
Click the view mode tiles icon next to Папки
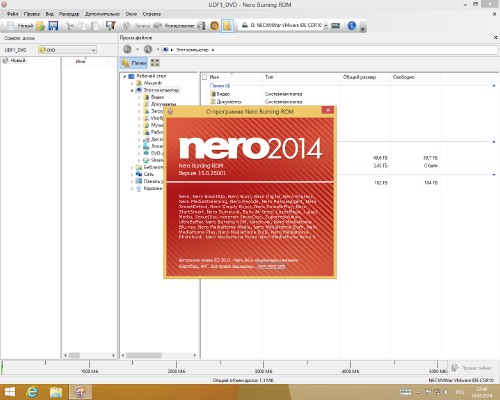[155, 63]
